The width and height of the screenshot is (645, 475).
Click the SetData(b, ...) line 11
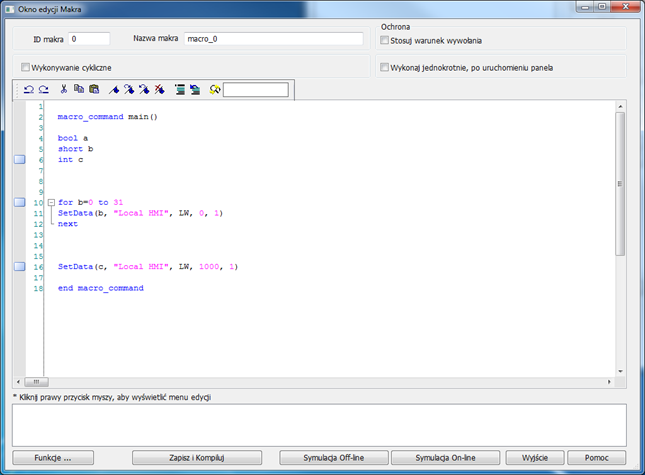[x=140, y=213]
